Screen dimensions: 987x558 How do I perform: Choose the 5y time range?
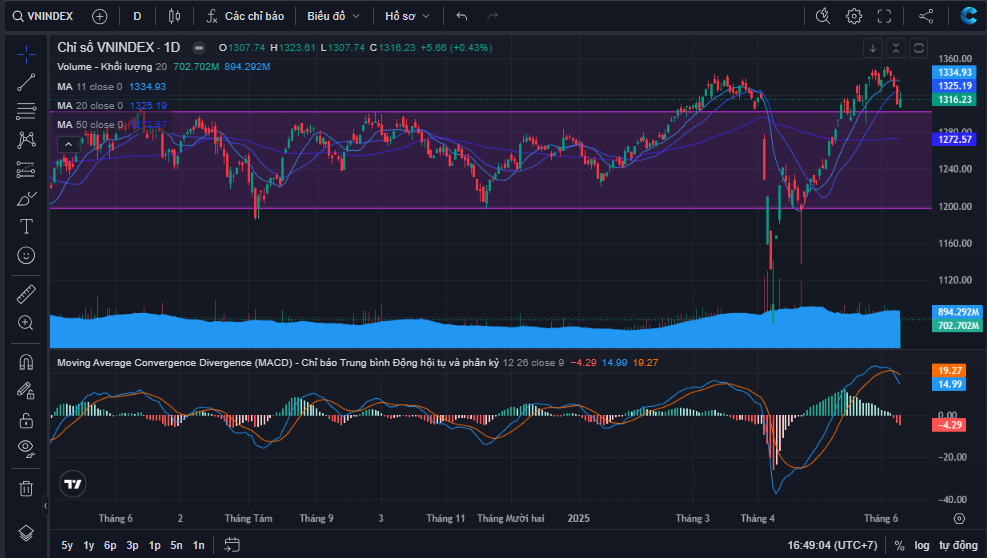[x=67, y=545]
